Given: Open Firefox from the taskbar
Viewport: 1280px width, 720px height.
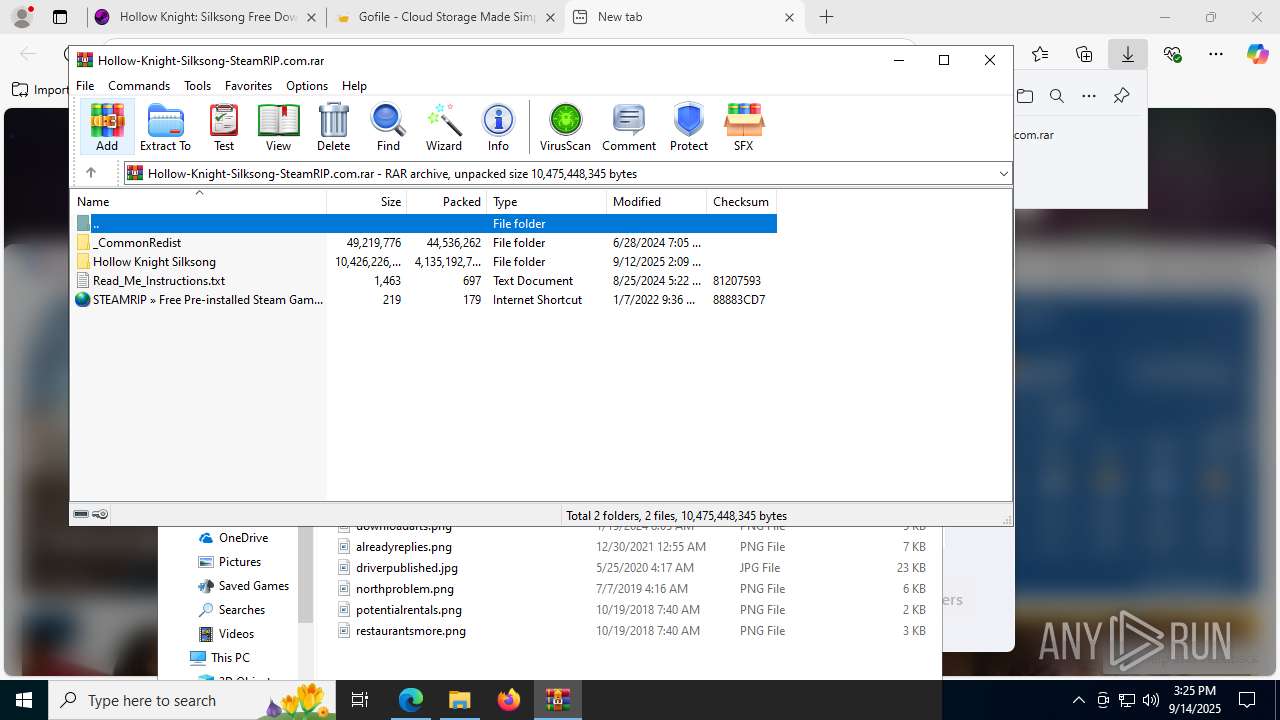Looking at the screenshot, I should [x=508, y=700].
